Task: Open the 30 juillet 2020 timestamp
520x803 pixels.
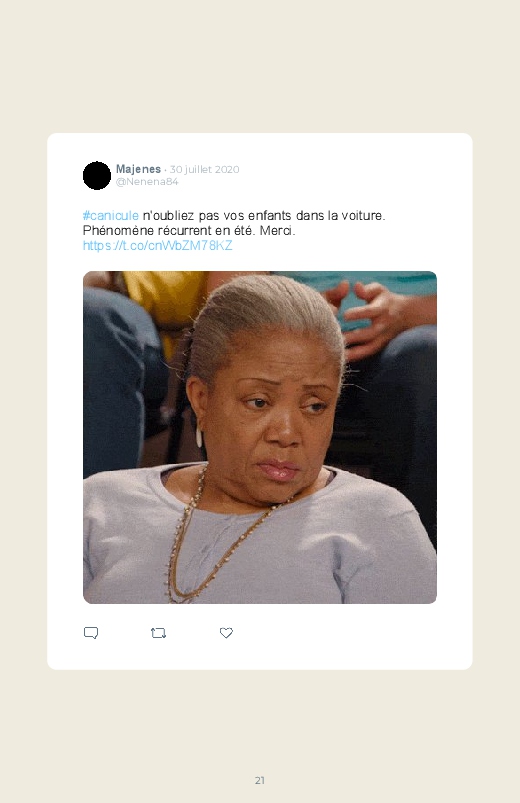Action: pos(204,170)
